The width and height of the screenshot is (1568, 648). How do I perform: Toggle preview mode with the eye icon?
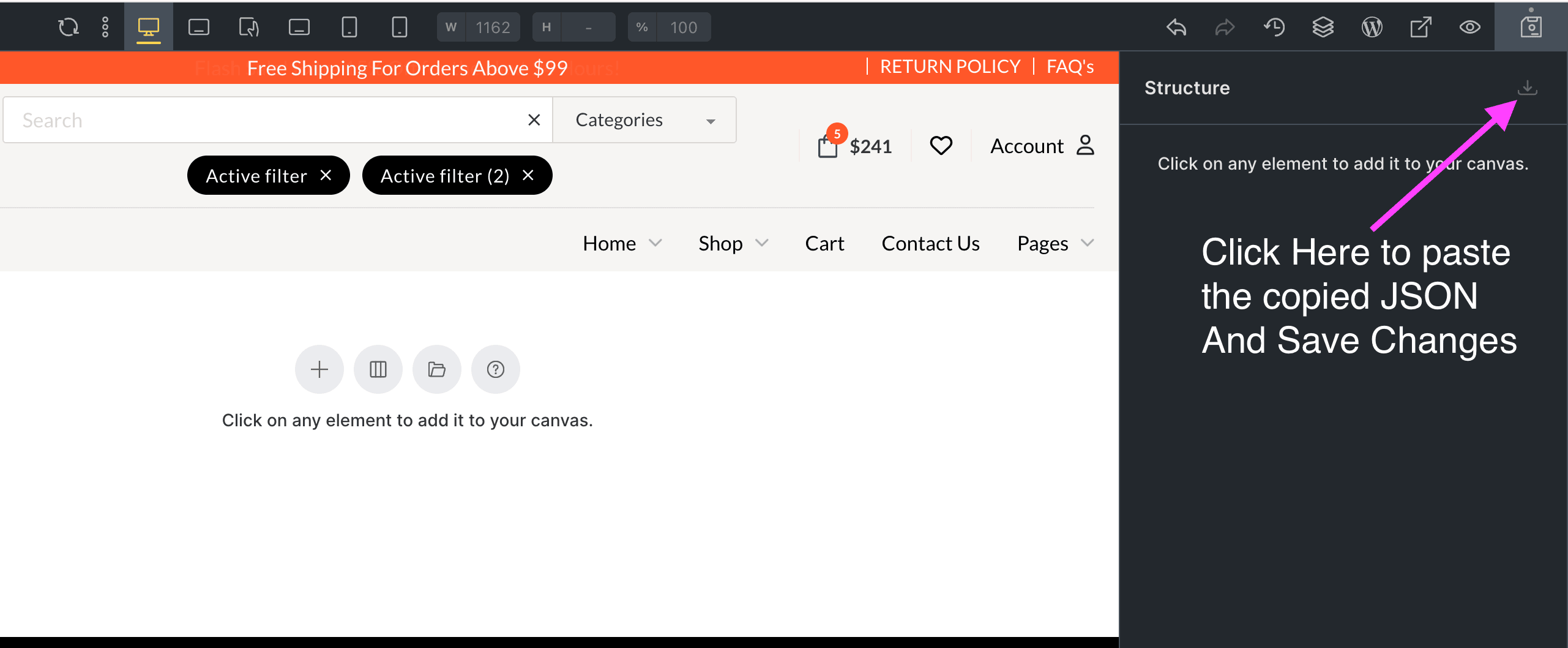tap(1469, 27)
